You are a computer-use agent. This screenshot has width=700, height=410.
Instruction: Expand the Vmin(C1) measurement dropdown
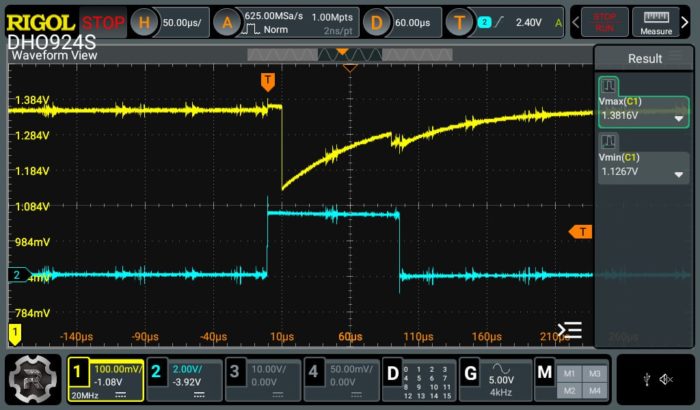click(679, 173)
